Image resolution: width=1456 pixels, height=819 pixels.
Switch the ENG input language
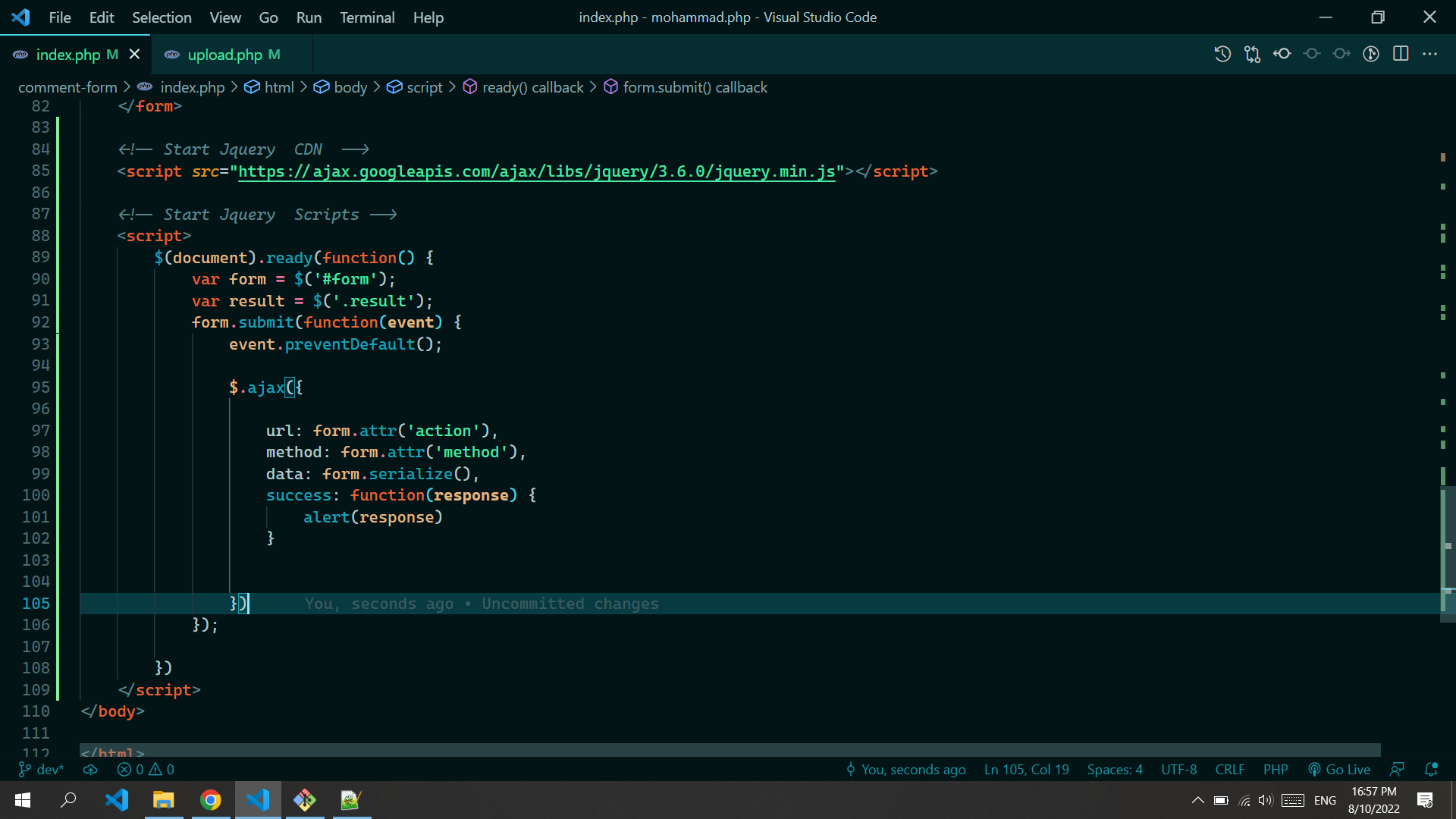pyautogui.click(x=1325, y=800)
